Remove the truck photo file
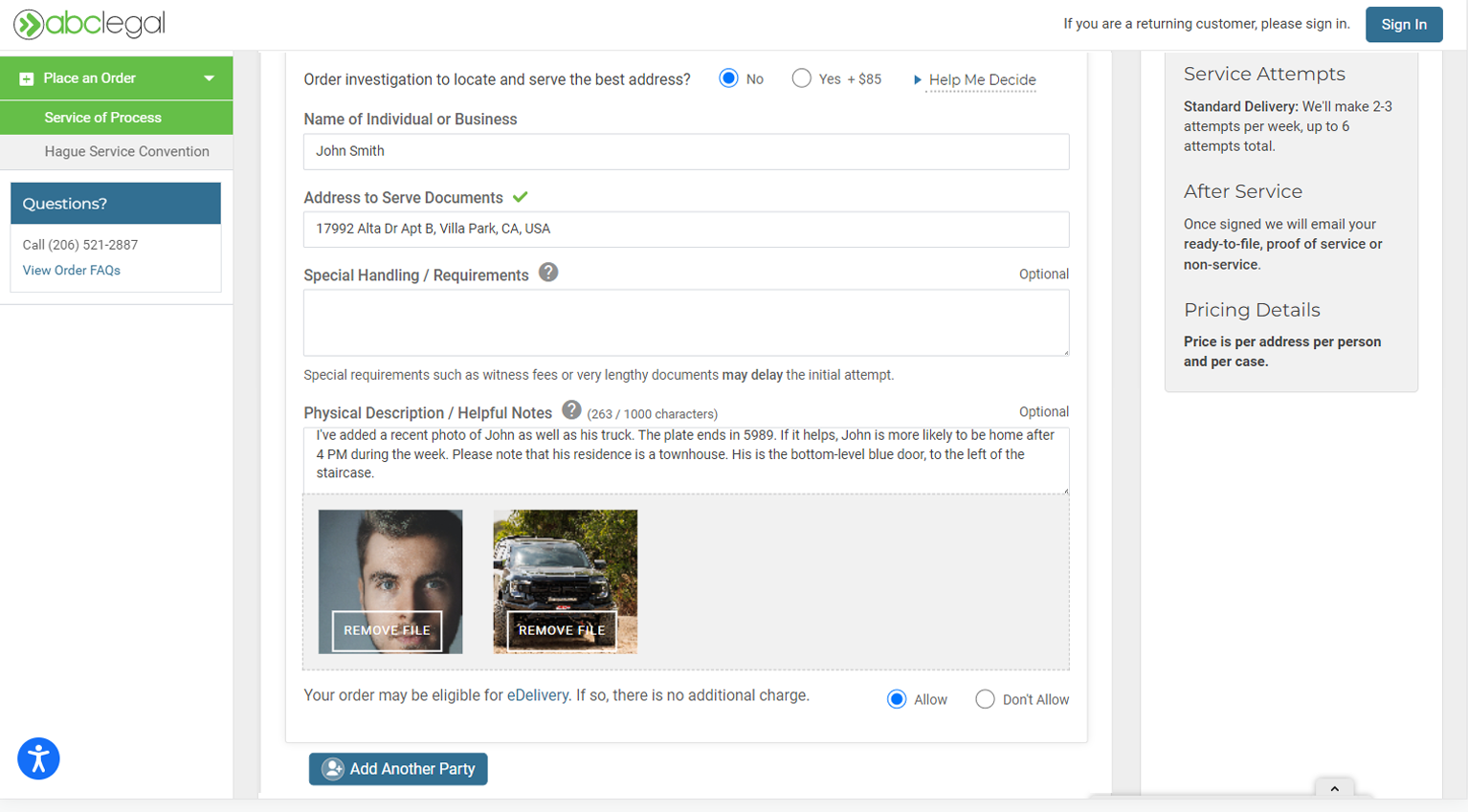Screen dimensions: 1468x812 click(x=562, y=630)
